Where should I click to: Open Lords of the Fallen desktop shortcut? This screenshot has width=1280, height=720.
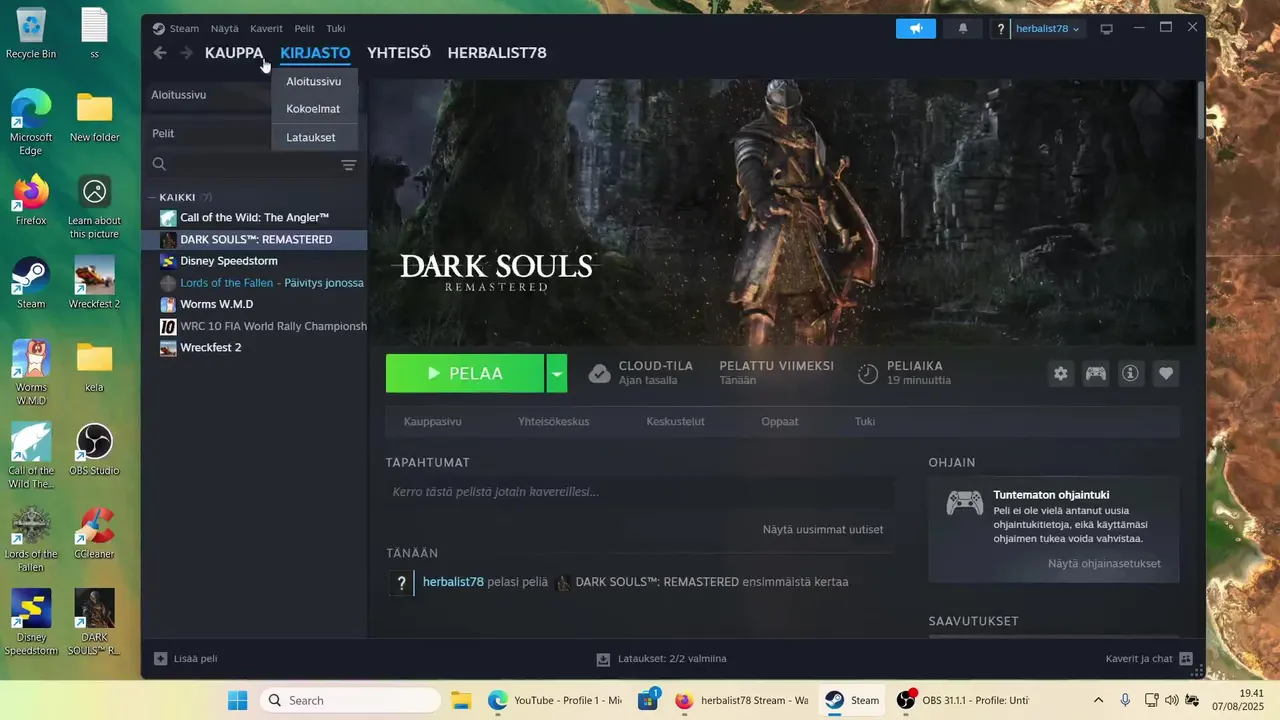click(31, 539)
